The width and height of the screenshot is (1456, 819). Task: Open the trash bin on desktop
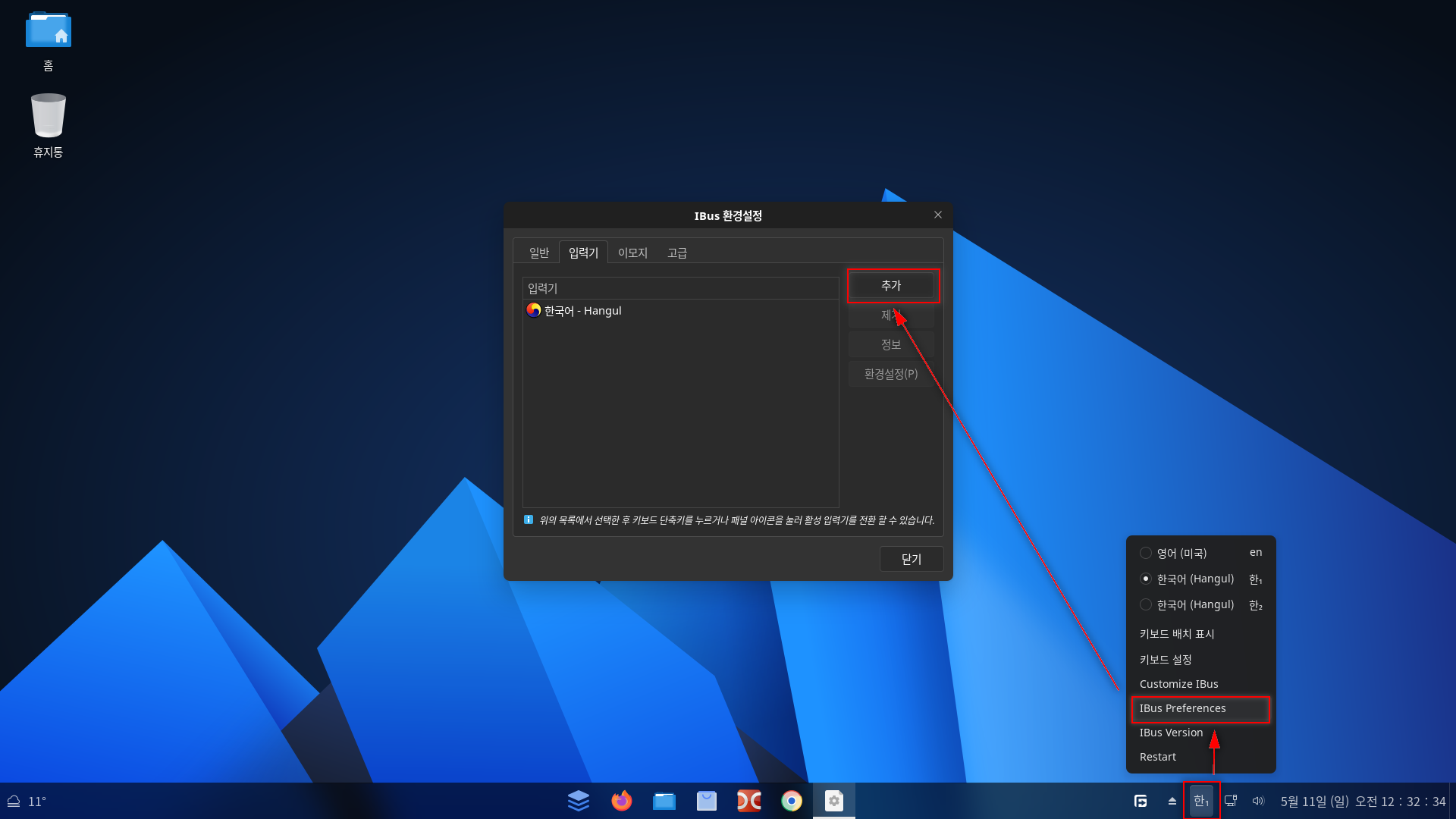(49, 116)
